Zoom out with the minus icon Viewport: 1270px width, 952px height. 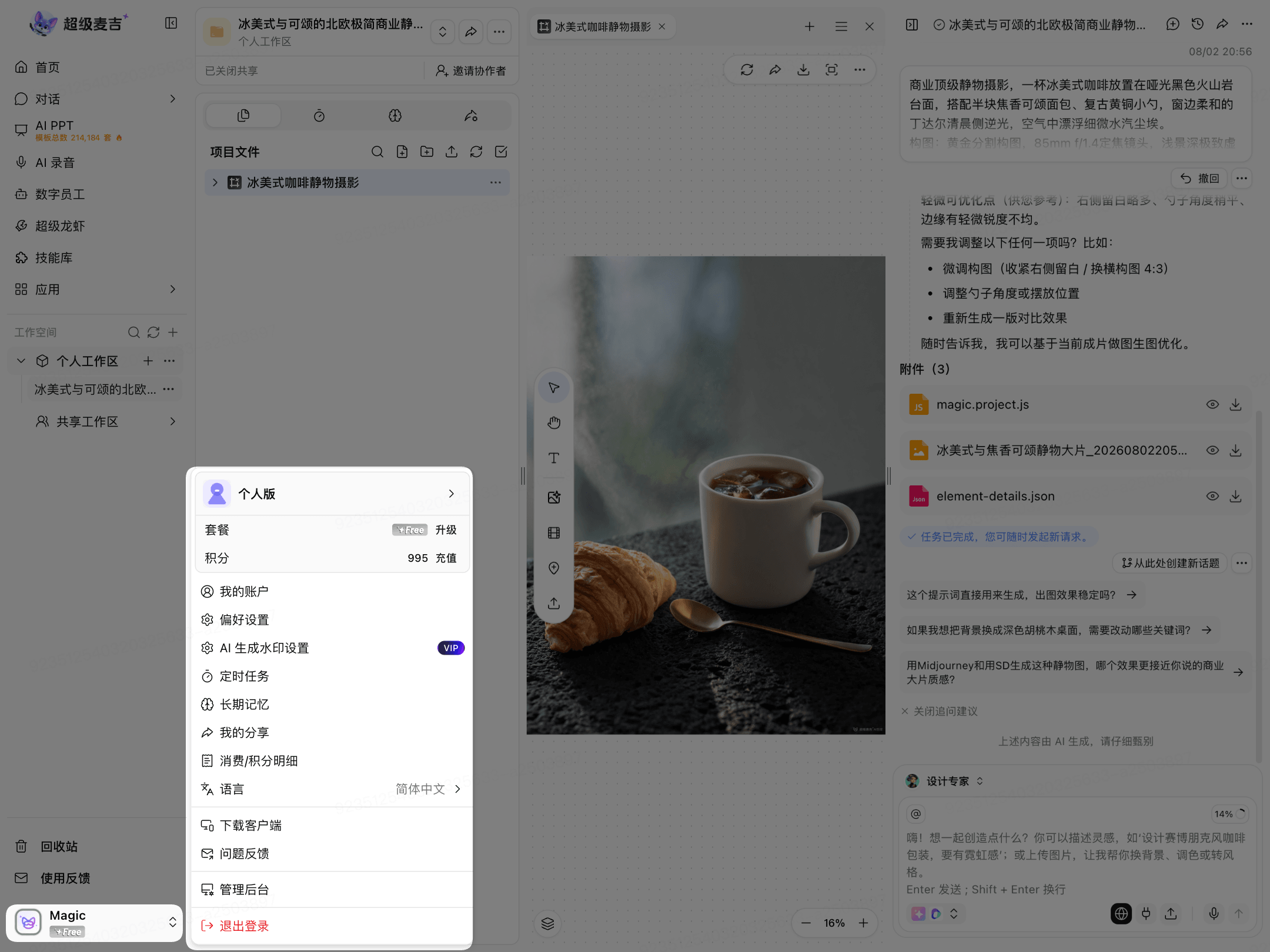tap(806, 923)
